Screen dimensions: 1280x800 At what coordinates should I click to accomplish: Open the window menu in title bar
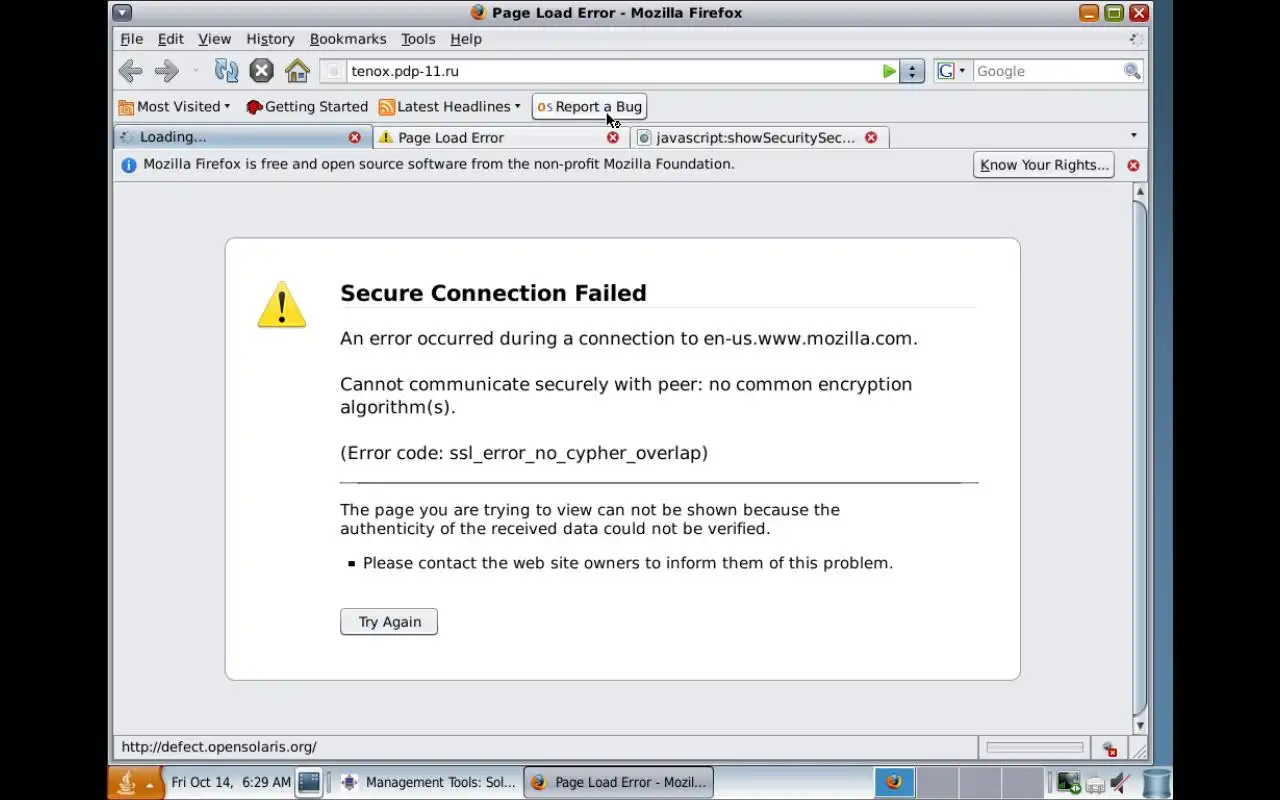(121, 13)
